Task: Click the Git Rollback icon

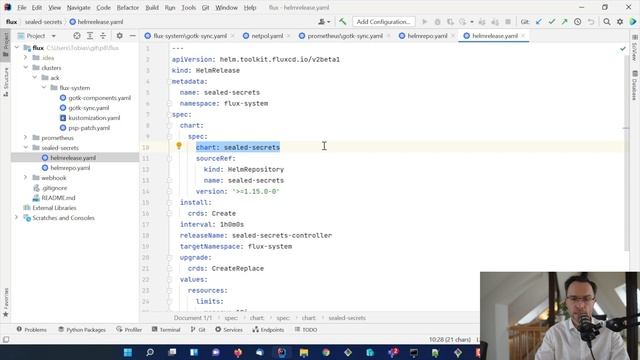Action: pos(591,22)
